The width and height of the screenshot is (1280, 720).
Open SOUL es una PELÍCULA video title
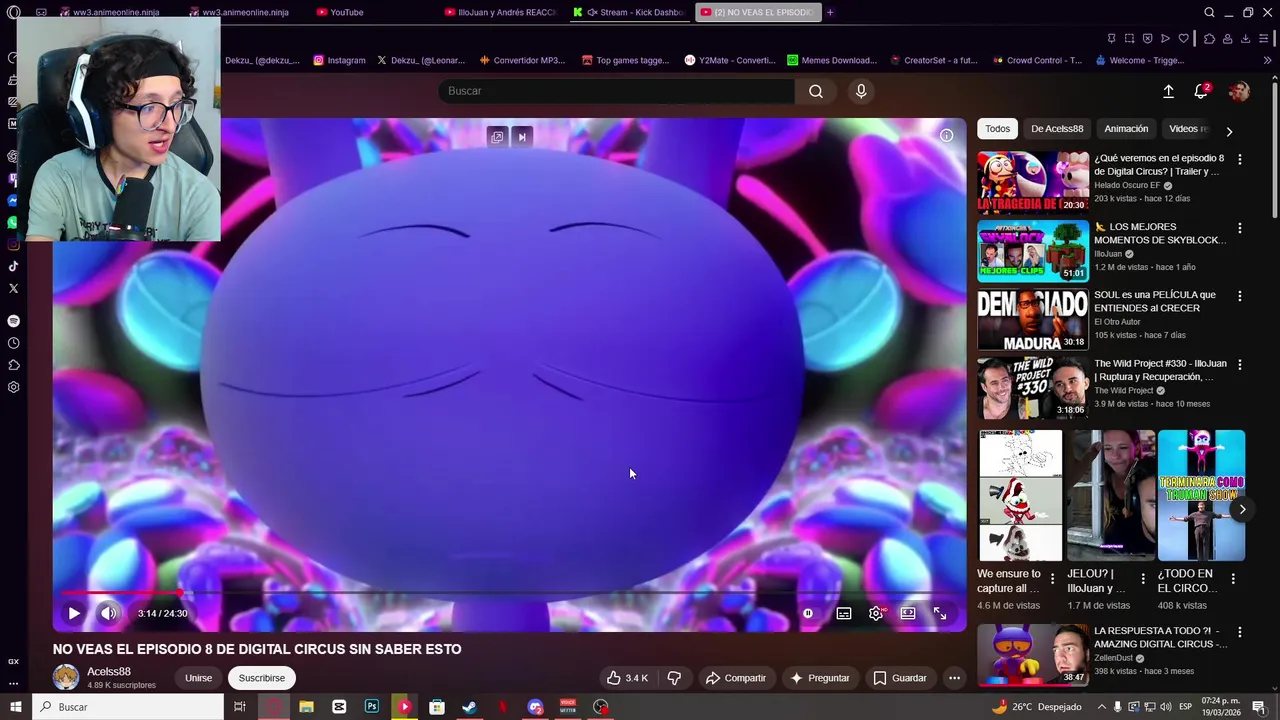click(x=1155, y=301)
